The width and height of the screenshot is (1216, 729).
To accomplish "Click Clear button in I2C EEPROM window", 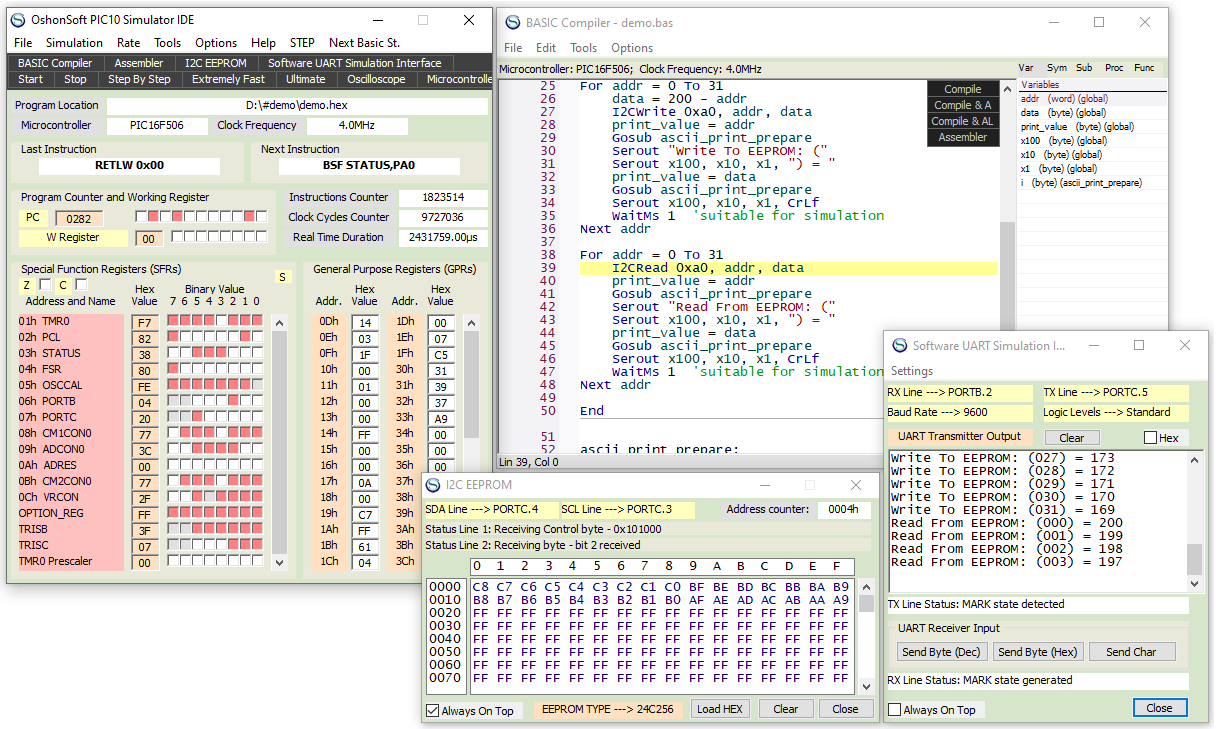I will click(x=786, y=709).
